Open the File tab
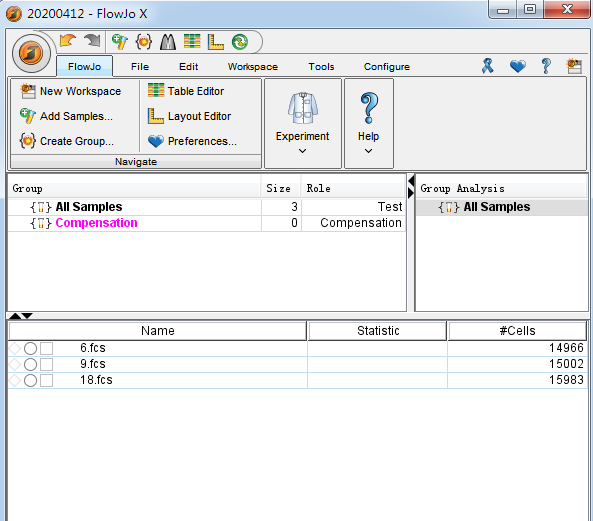 (140, 67)
